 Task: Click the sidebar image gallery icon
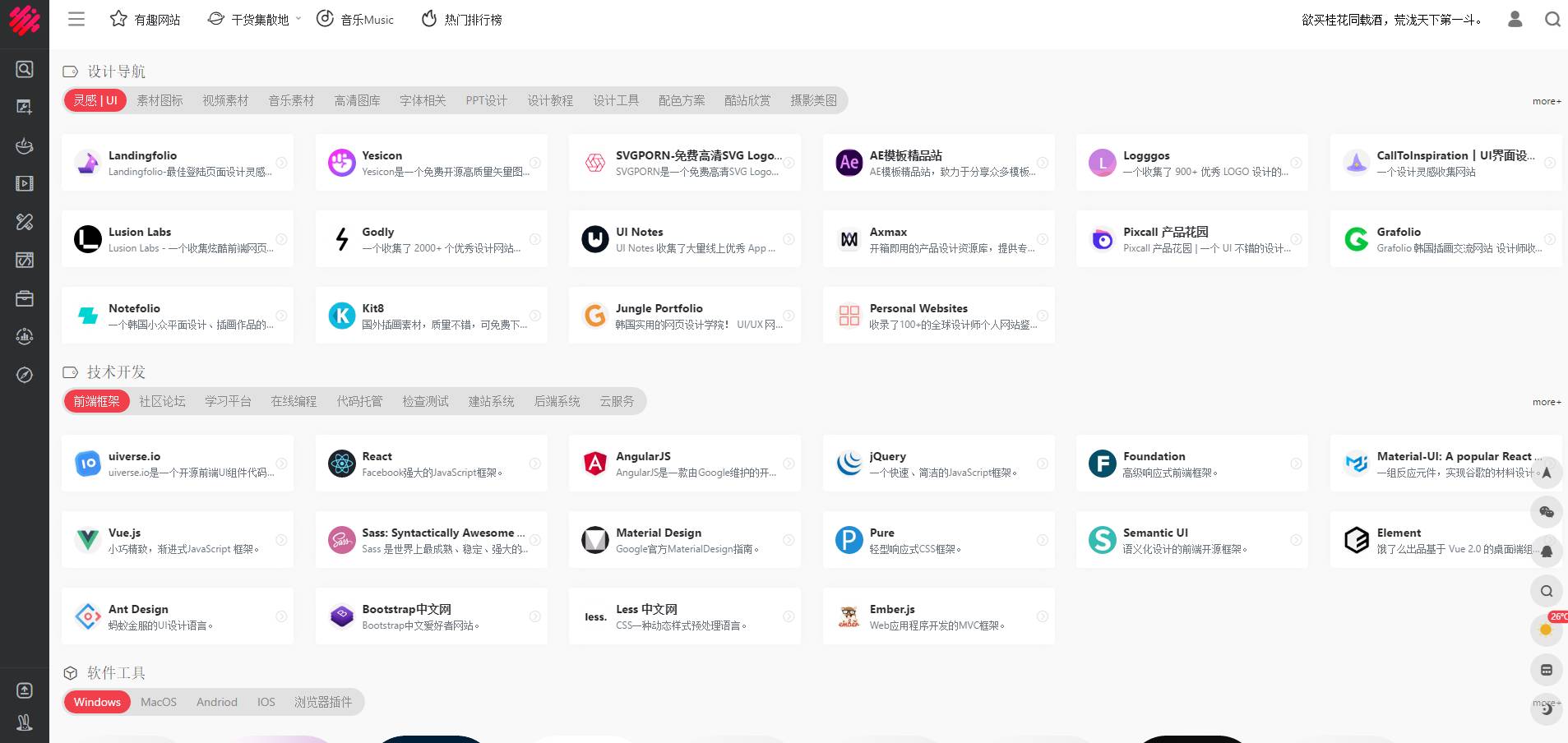tap(25, 260)
